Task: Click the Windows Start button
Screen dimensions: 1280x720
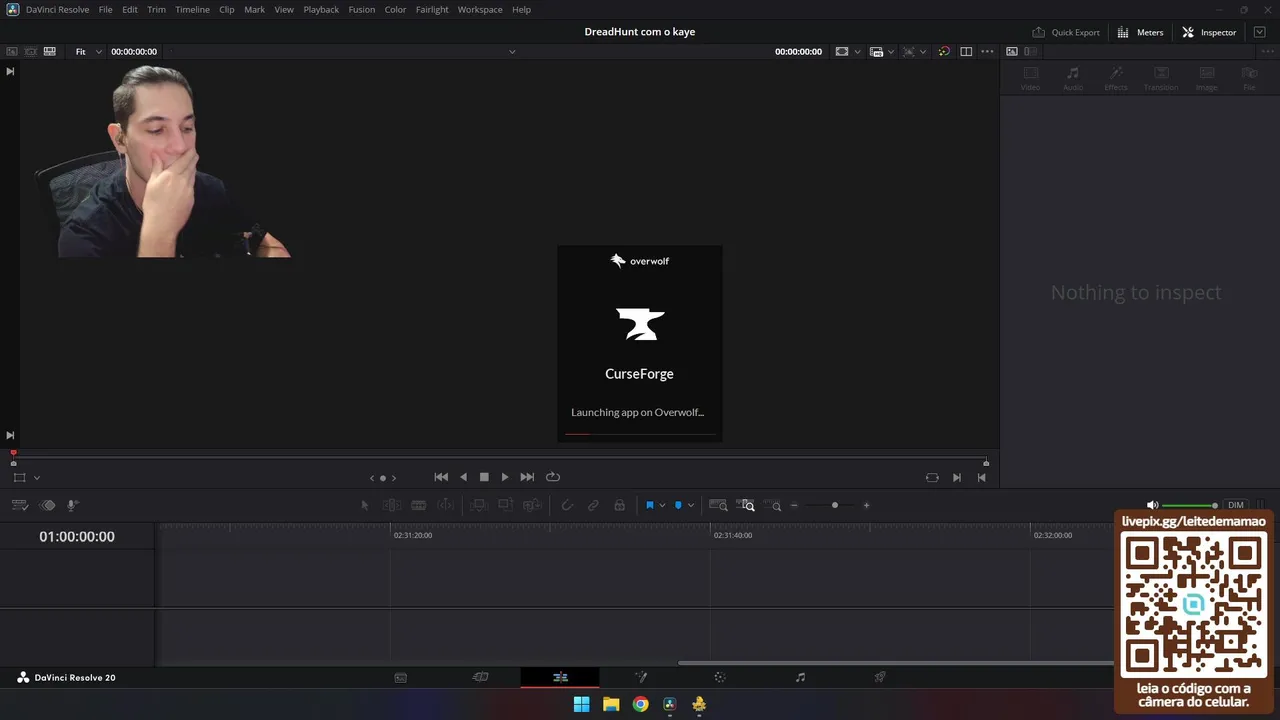Action: 581,704
